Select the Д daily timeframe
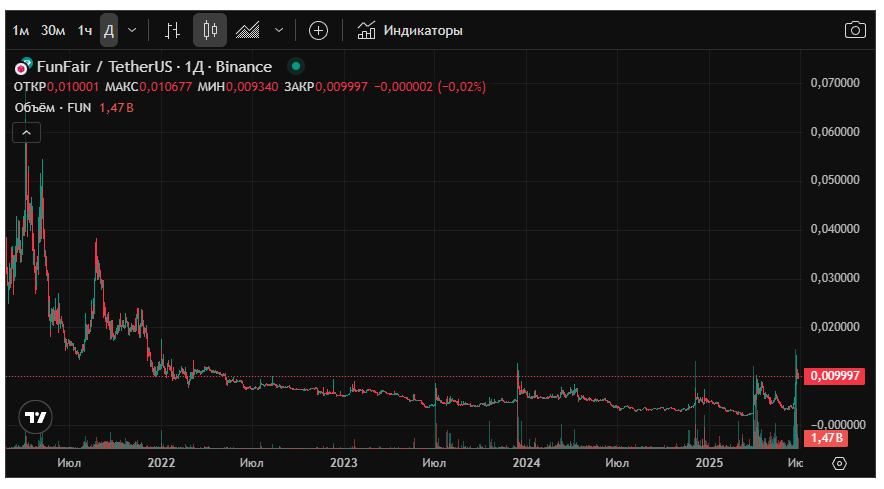This screenshot has width=884, height=489. pyautogui.click(x=109, y=30)
